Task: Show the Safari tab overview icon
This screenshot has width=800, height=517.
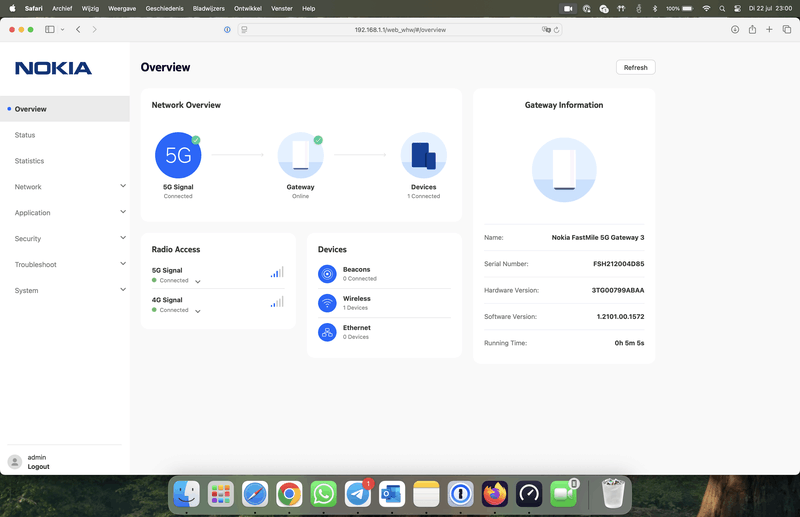Action: pyautogui.click(x=787, y=30)
